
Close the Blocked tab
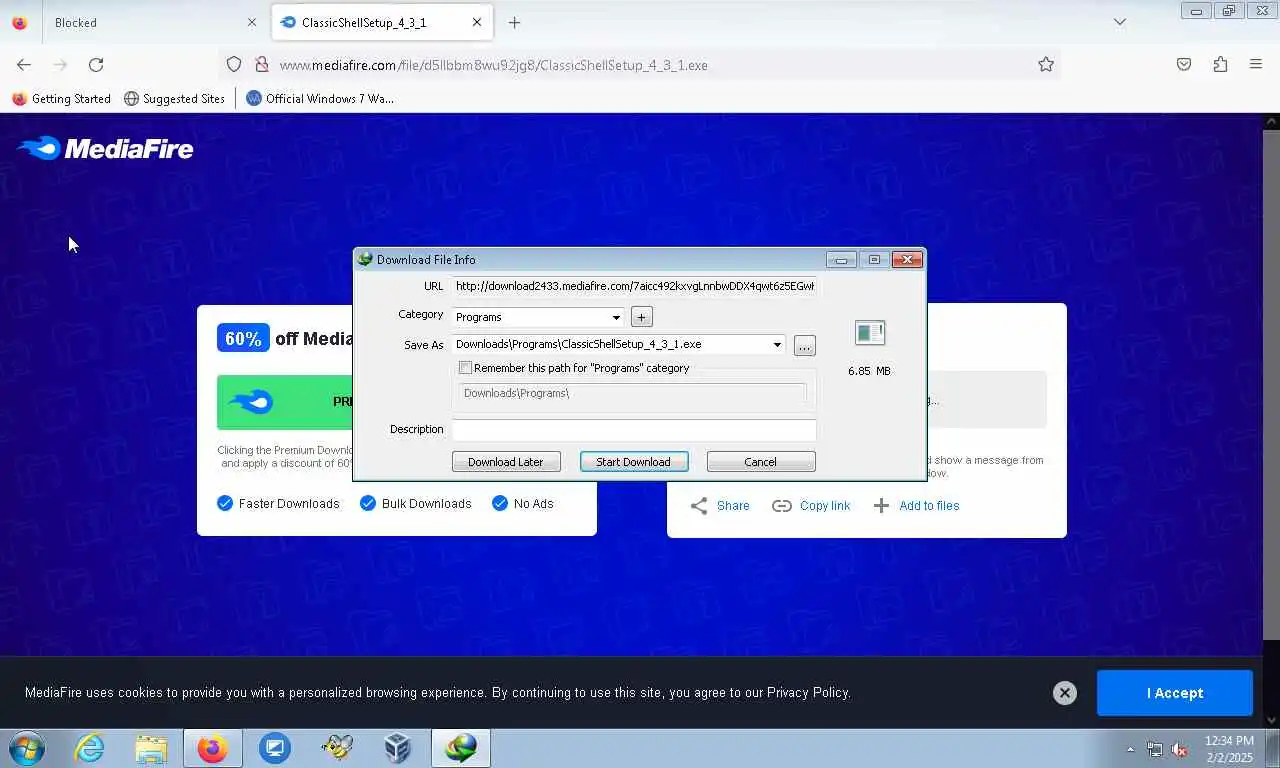(252, 22)
